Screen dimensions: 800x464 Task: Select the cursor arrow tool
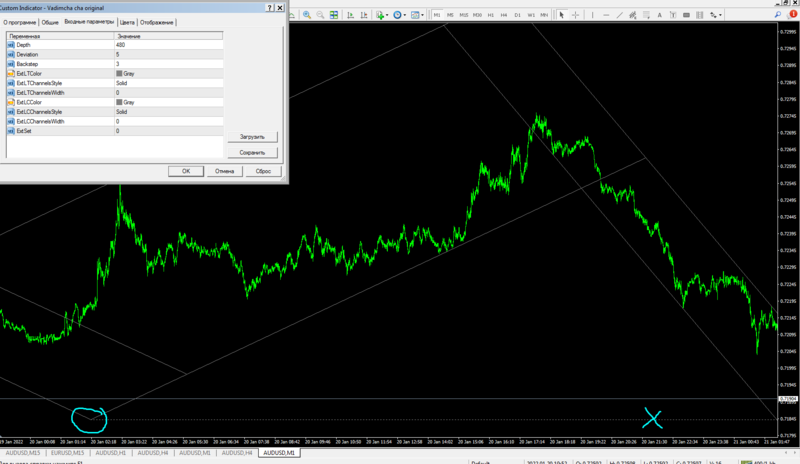tap(561, 15)
